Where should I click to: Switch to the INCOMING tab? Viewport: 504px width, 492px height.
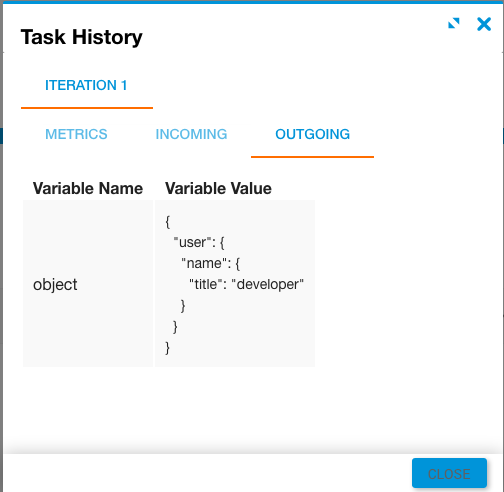(191, 134)
